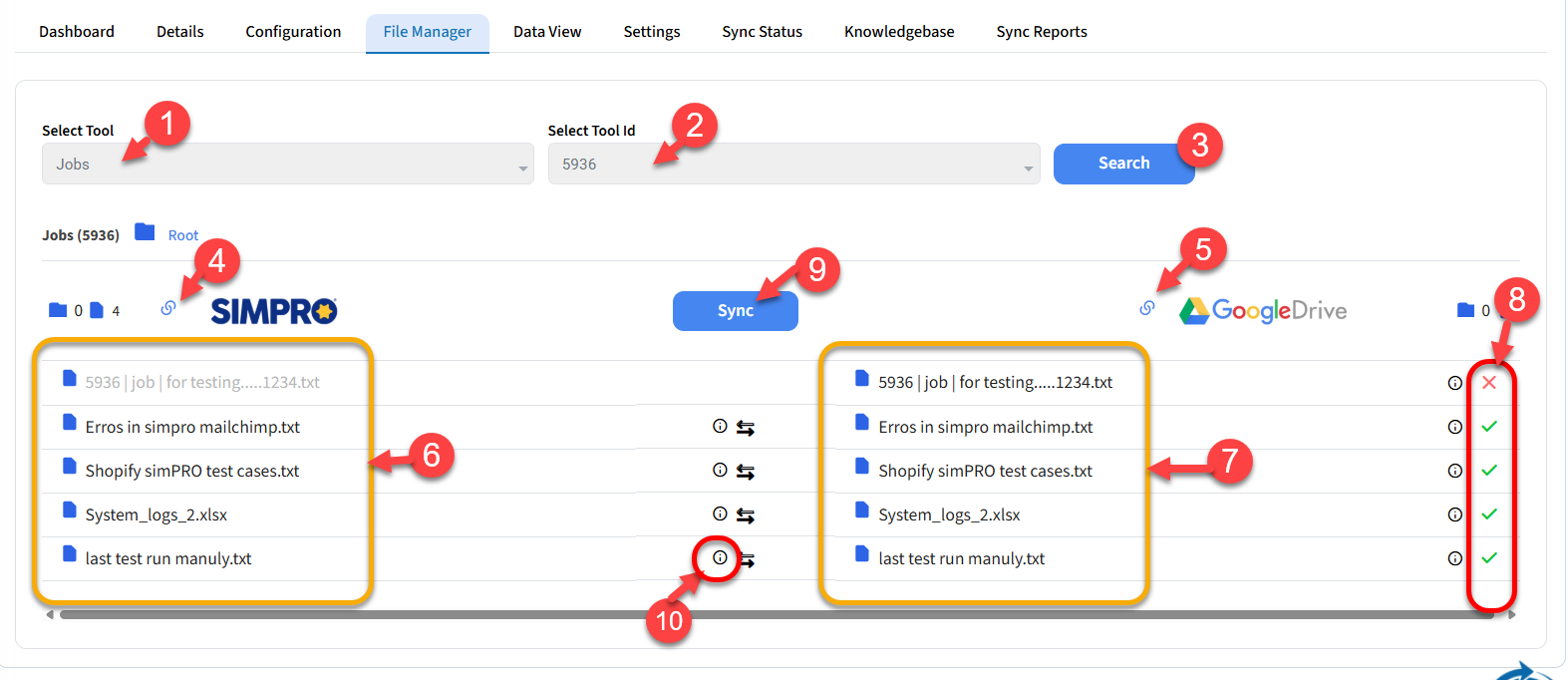
Task: Open the Data View tab
Action: tap(547, 32)
